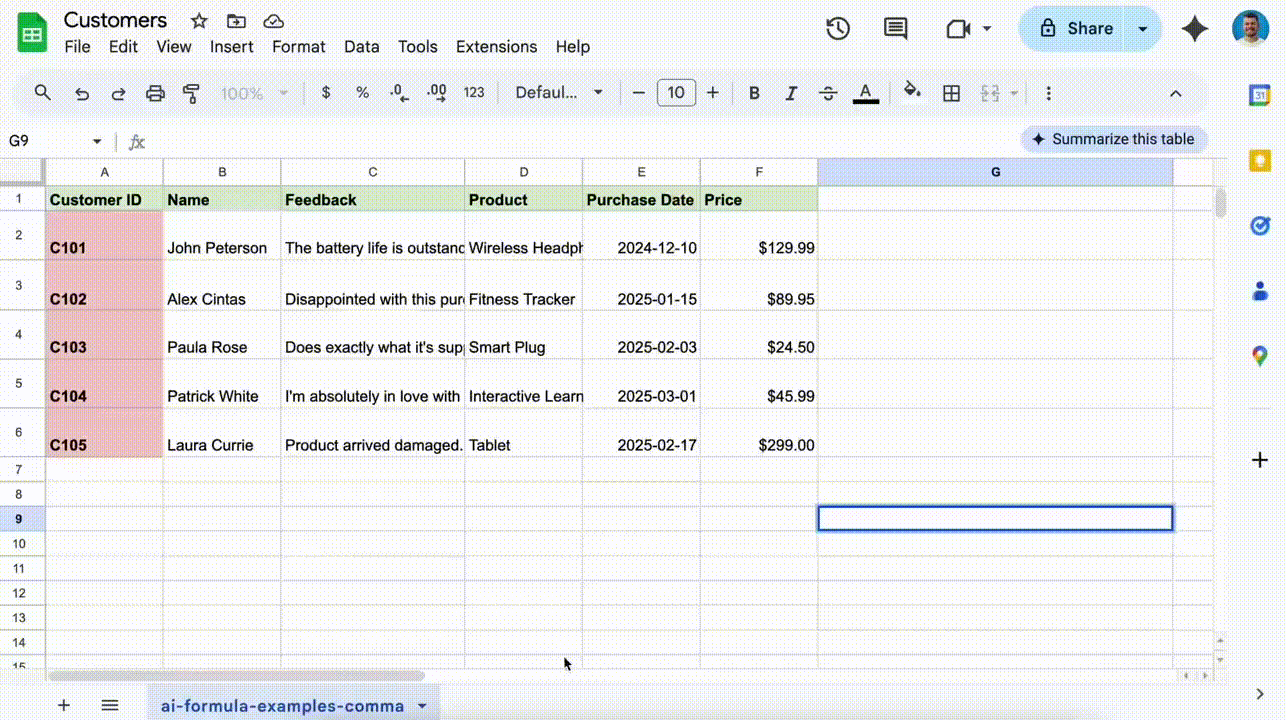Open the Format menu
1286x720 pixels.
coord(299,47)
